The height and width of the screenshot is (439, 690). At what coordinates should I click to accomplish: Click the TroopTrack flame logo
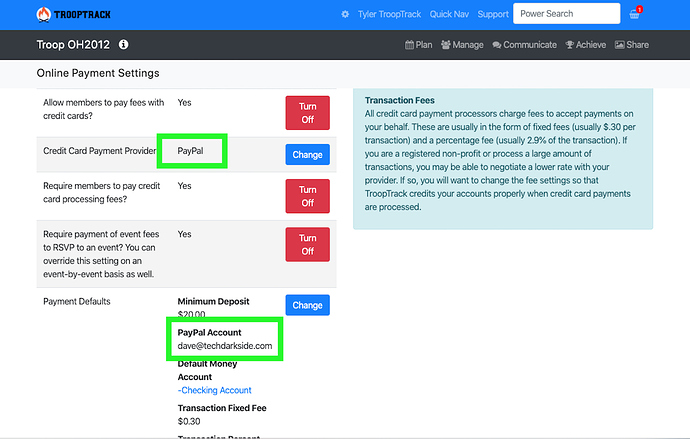[x=44, y=15]
